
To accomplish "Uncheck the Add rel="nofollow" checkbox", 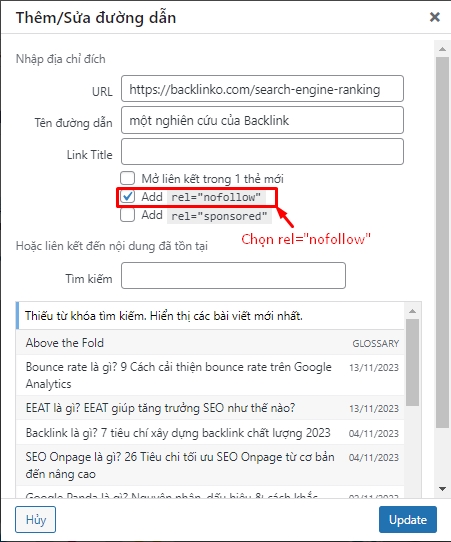I will (x=128, y=197).
